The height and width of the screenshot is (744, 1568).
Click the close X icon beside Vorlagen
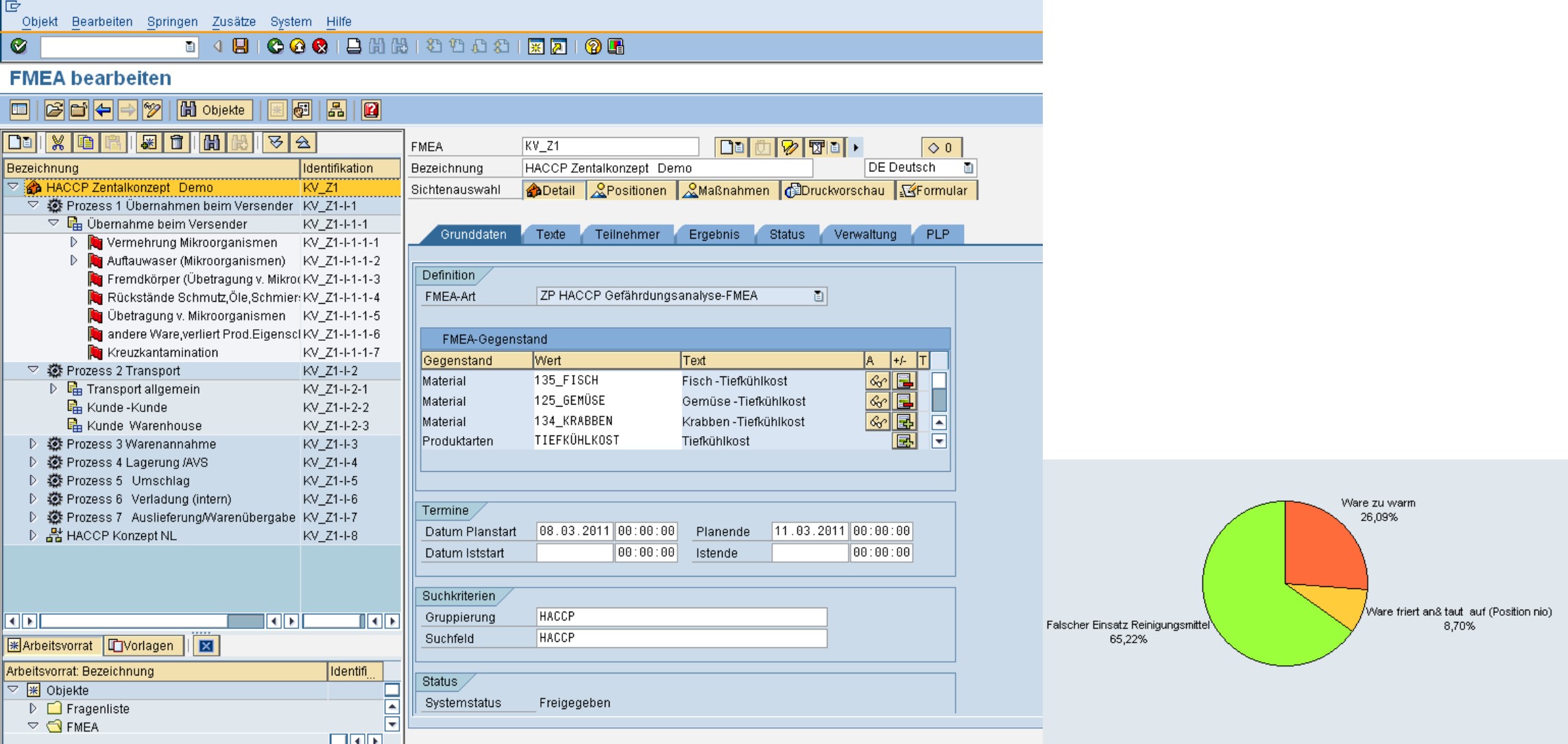[x=206, y=646]
